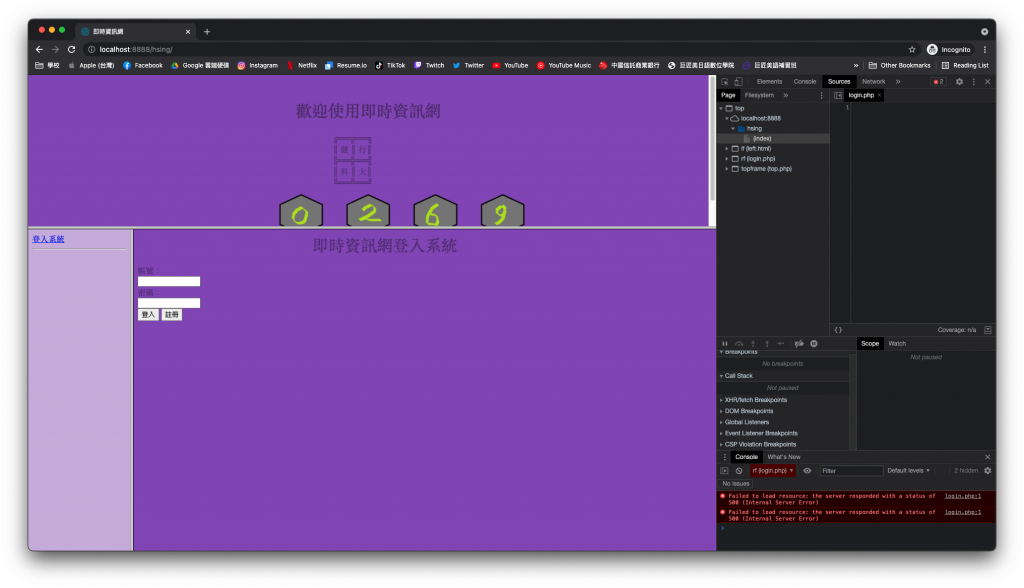Expand XHR/fetch Breakpoints section
Screen dimensions: 1024x588
pyautogui.click(x=756, y=400)
